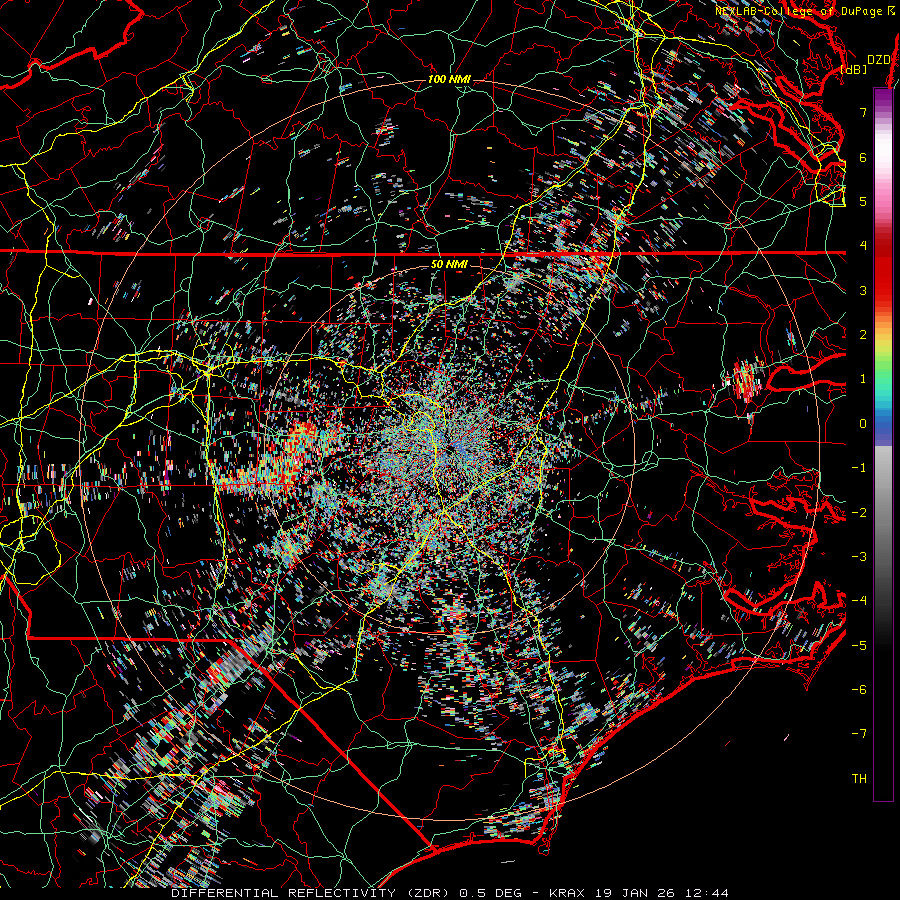Image resolution: width=900 pixels, height=900 pixels.
Task: Click the "-3" value on the color scale
Action: [x=859, y=557]
